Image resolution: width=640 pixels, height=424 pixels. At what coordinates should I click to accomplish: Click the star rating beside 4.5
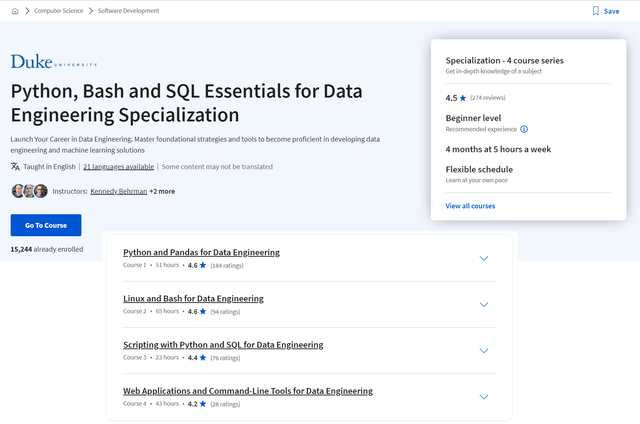[x=463, y=98]
